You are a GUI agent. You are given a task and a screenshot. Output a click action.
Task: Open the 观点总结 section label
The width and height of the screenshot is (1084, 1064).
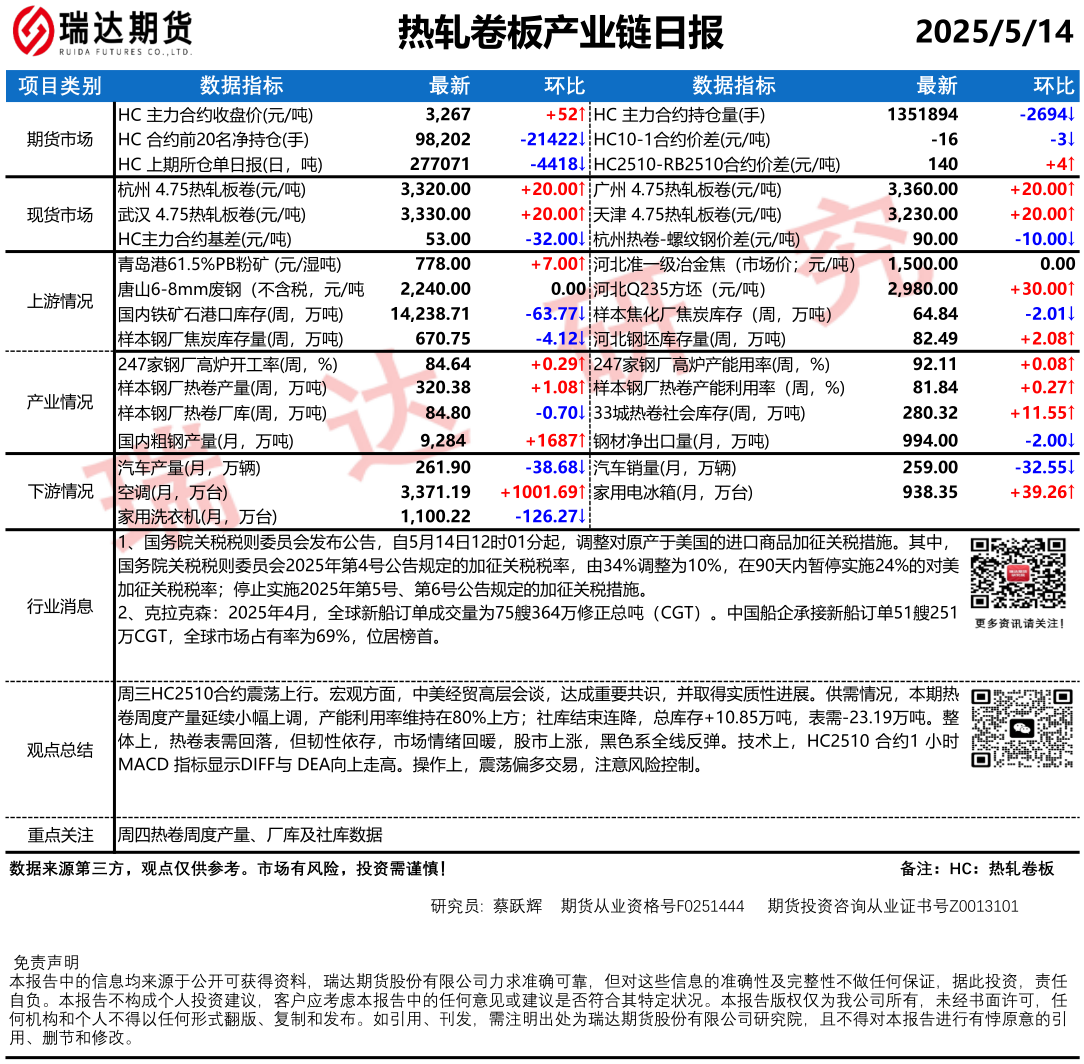(60, 751)
